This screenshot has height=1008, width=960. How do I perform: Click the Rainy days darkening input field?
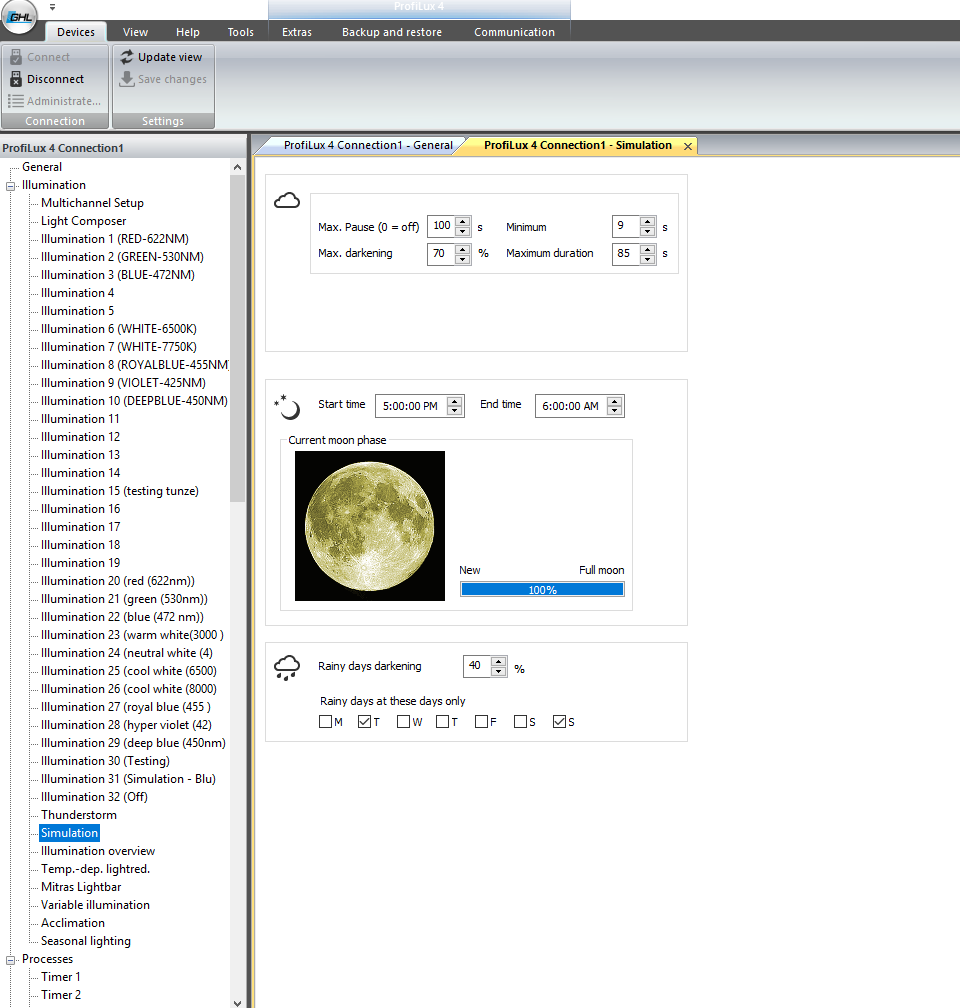coord(476,666)
